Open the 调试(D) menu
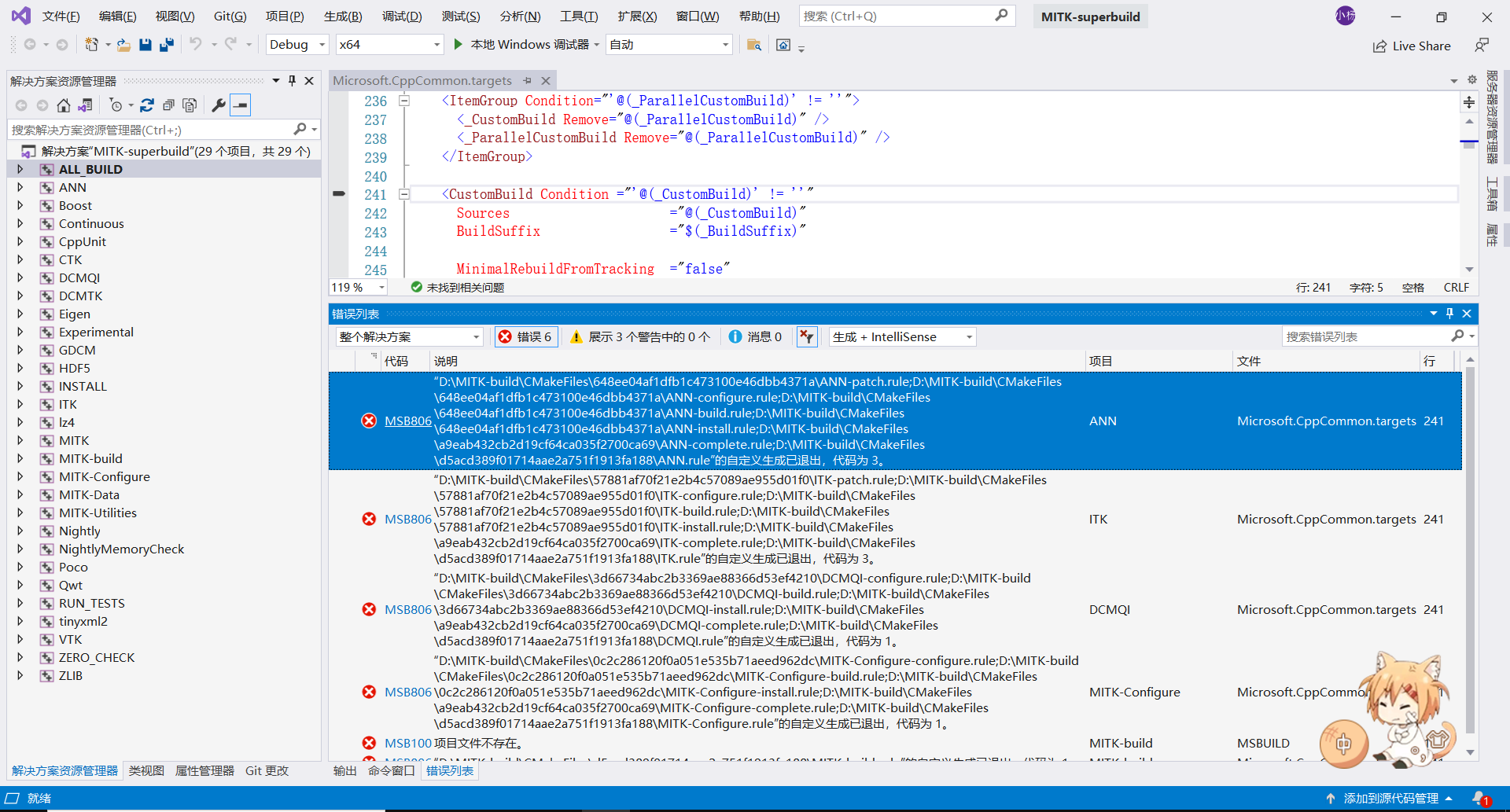This screenshot has height=812, width=1510. [x=402, y=17]
